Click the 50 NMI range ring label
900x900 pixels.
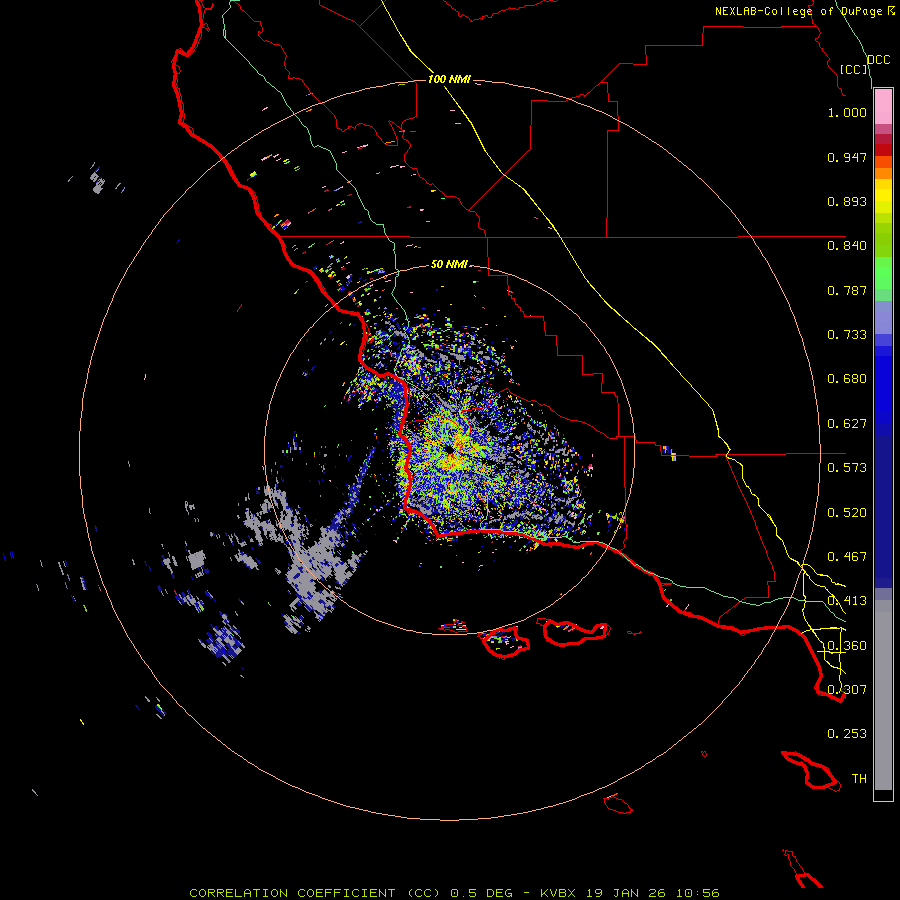point(449,264)
